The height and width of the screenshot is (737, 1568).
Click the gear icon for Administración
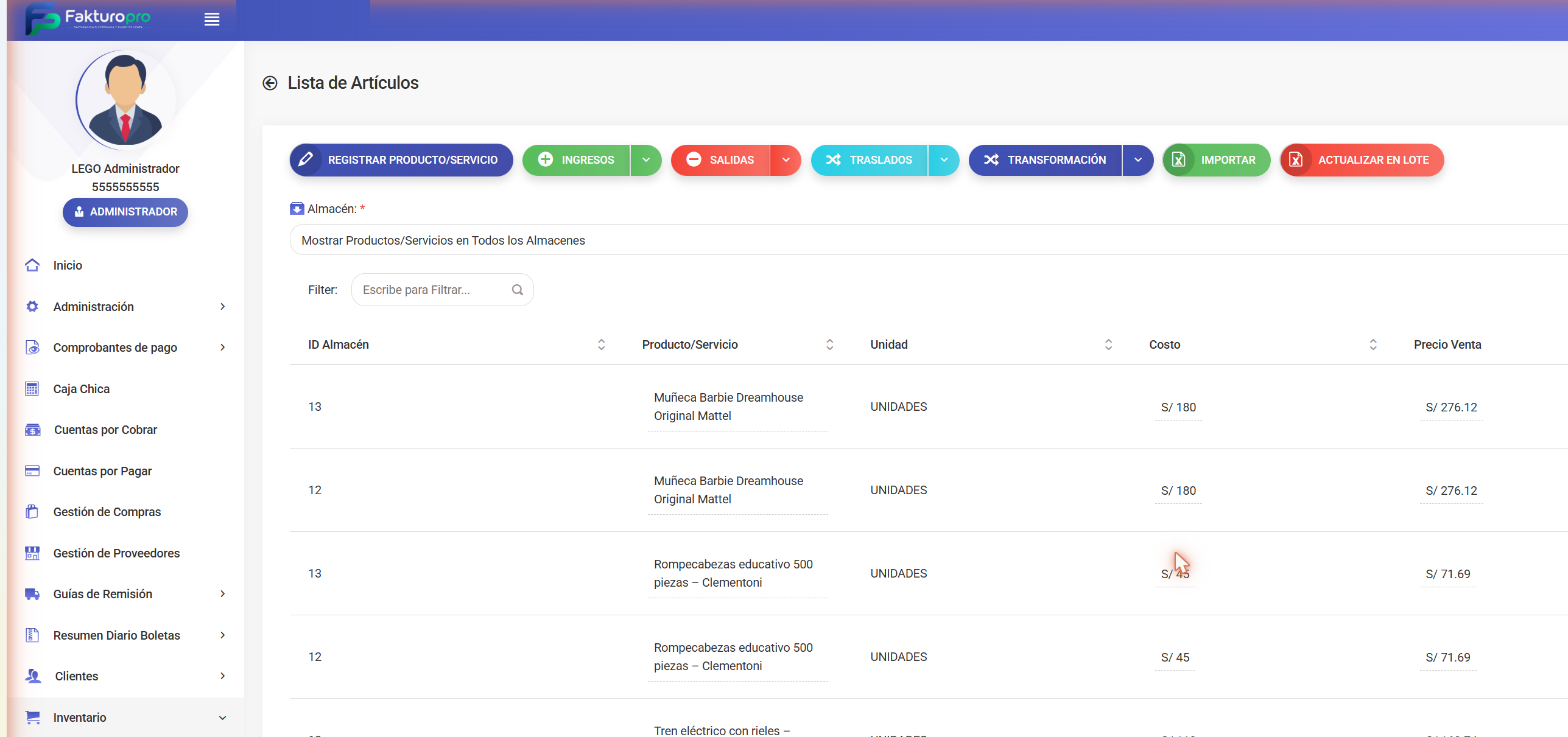coord(32,307)
